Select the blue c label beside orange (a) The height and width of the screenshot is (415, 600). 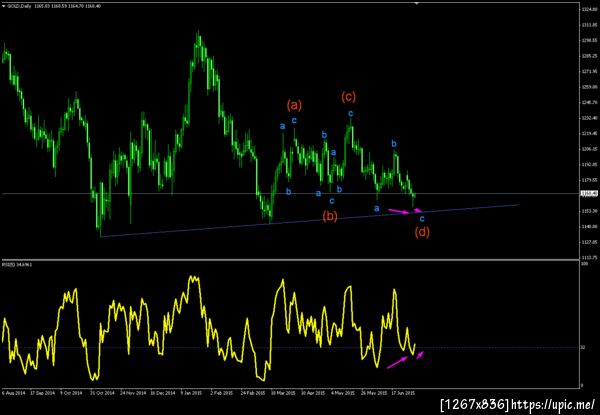coord(294,120)
